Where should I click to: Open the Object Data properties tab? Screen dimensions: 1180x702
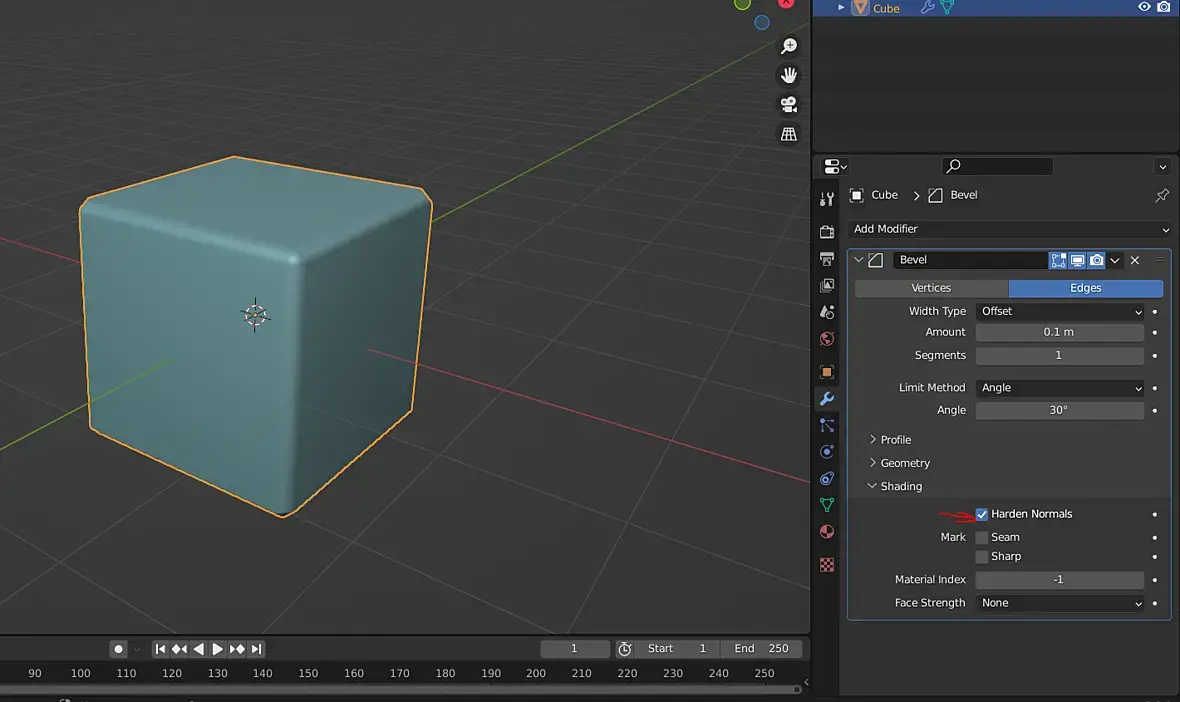pos(826,505)
